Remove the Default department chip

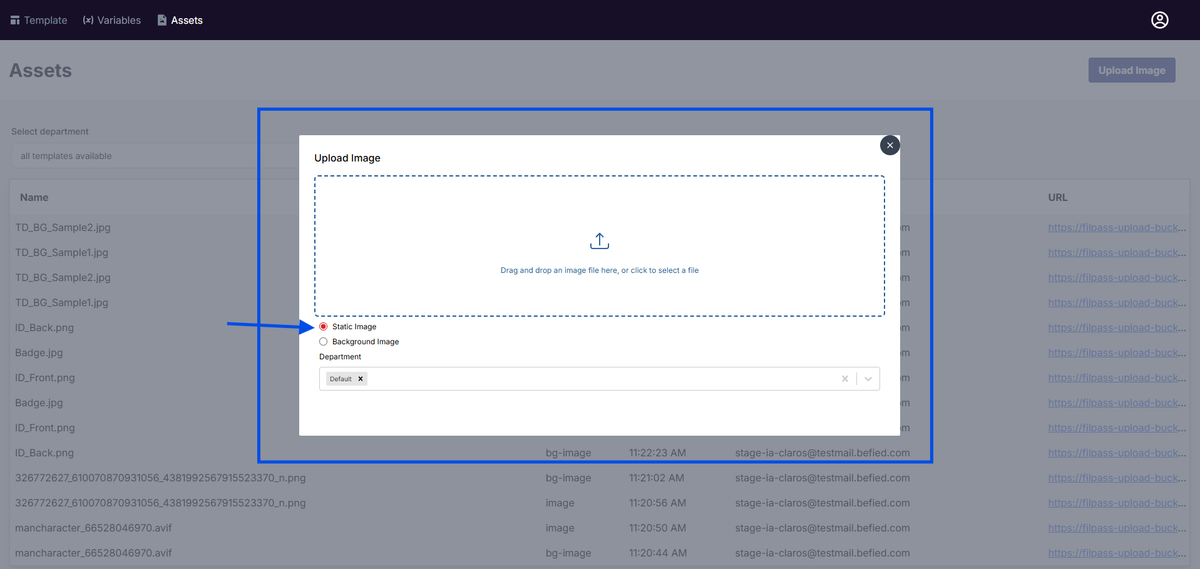pyautogui.click(x=360, y=379)
